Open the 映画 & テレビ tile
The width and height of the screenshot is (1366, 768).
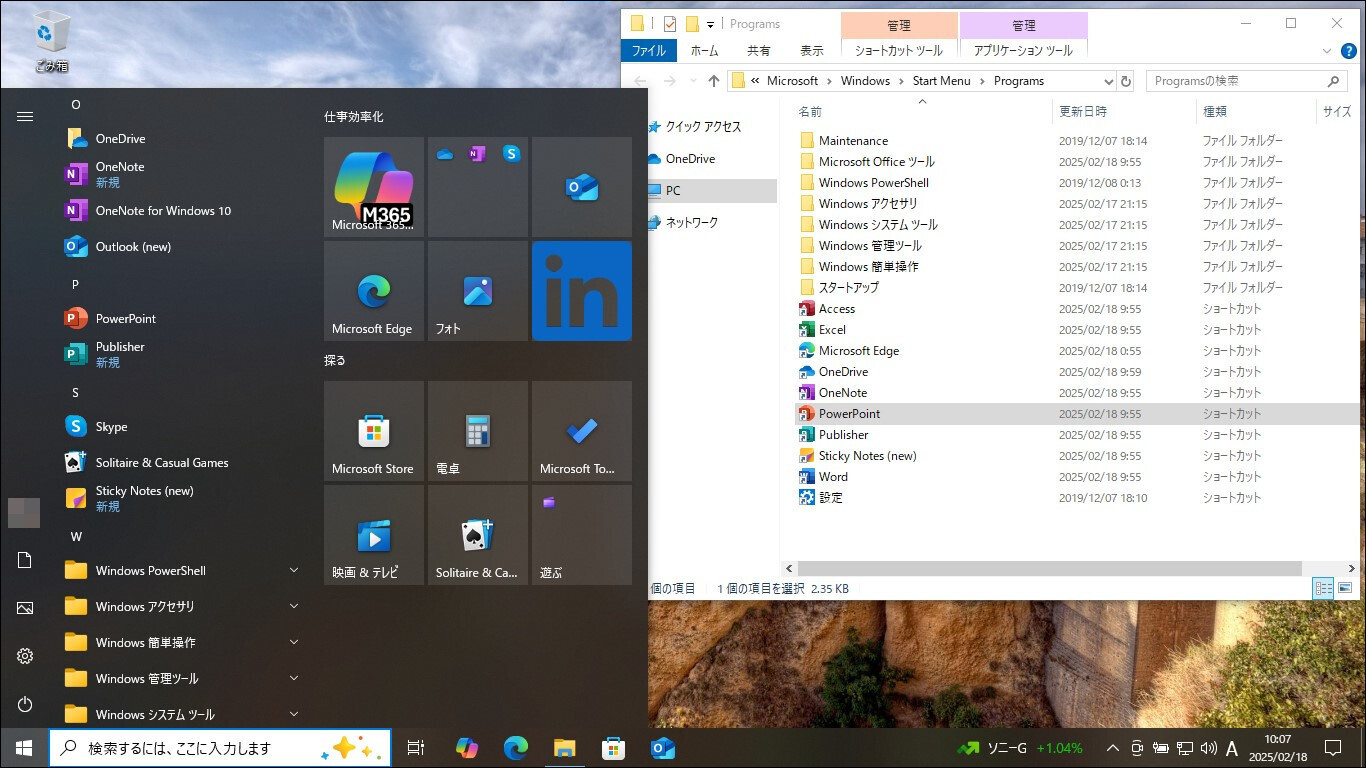tap(374, 535)
